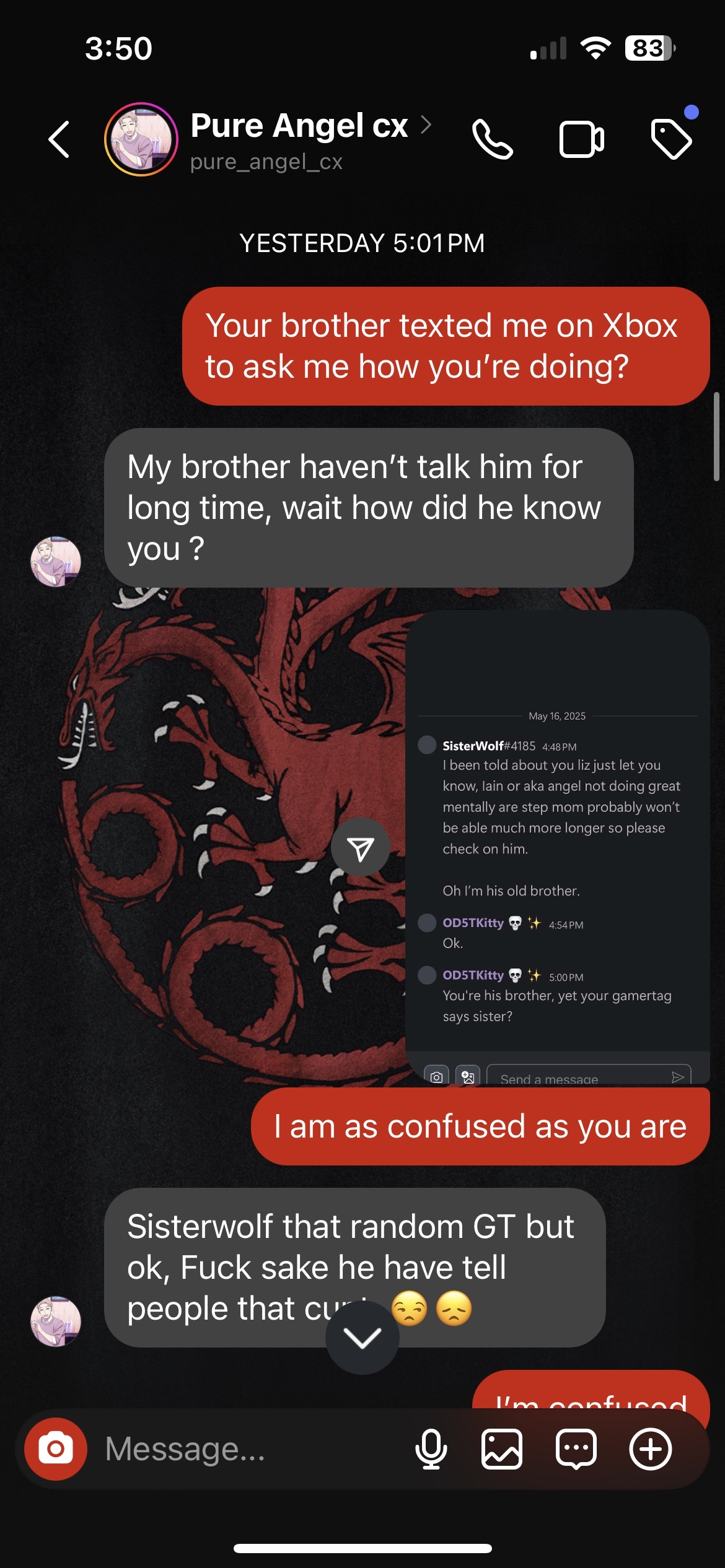
Task: Tap the Message text input field
Action: [248, 1448]
